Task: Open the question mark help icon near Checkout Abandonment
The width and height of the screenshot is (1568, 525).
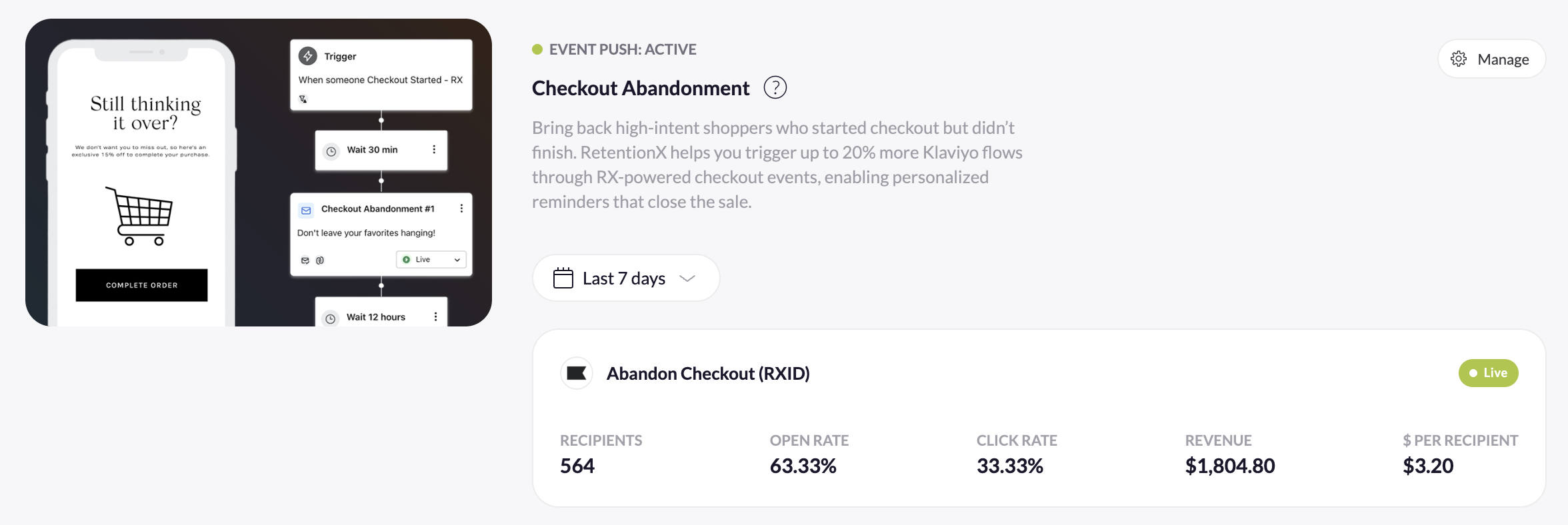Action: pos(775,87)
